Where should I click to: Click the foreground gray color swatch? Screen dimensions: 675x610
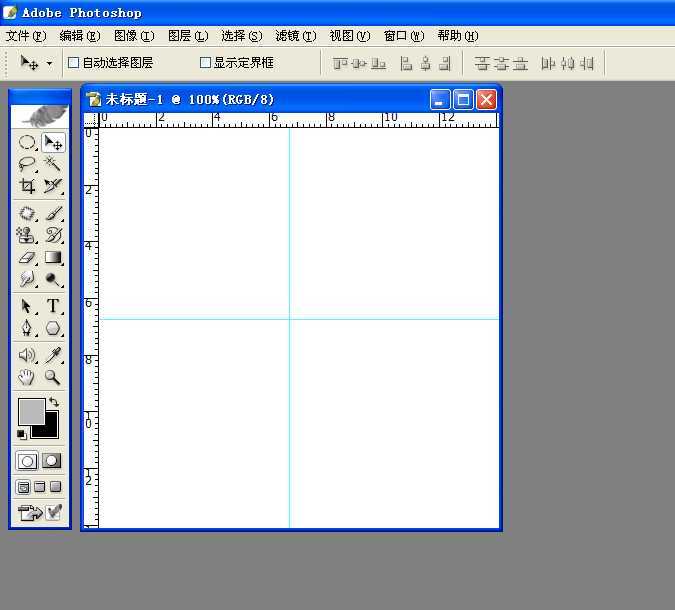pyautogui.click(x=30, y=410)
